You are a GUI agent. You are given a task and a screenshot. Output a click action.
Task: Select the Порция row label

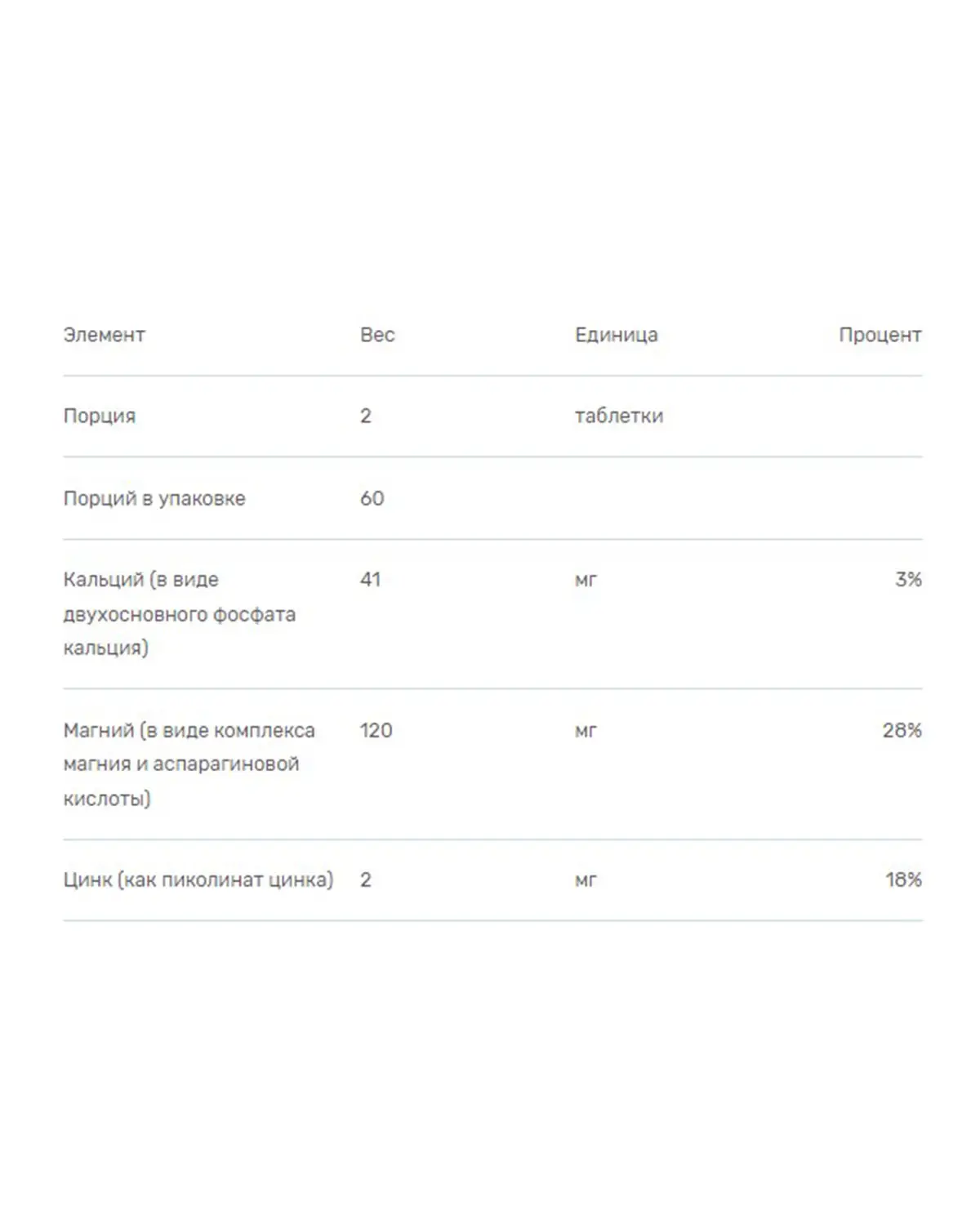pos(100,416)
